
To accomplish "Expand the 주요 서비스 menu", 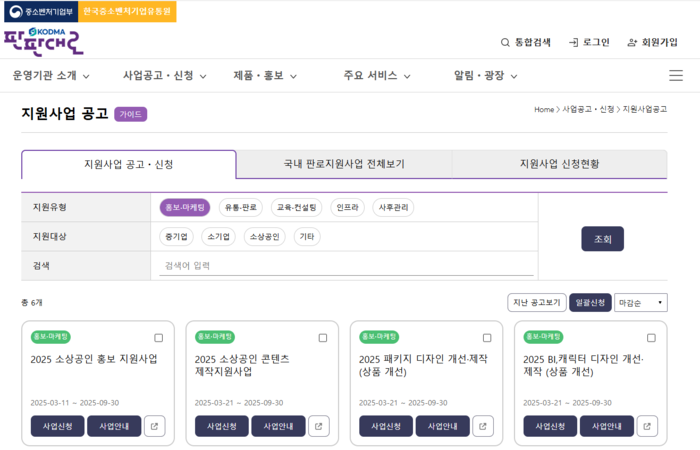I will 377,76.
